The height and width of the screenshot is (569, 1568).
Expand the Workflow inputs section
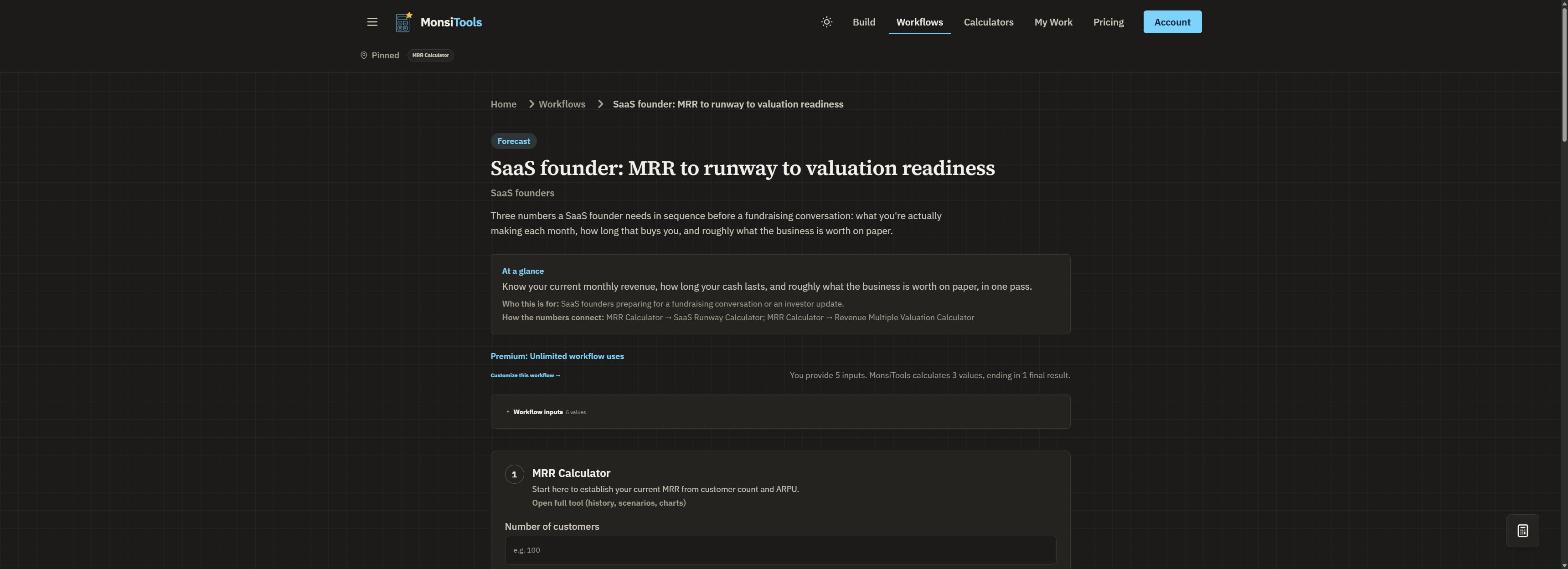point(780,412)
